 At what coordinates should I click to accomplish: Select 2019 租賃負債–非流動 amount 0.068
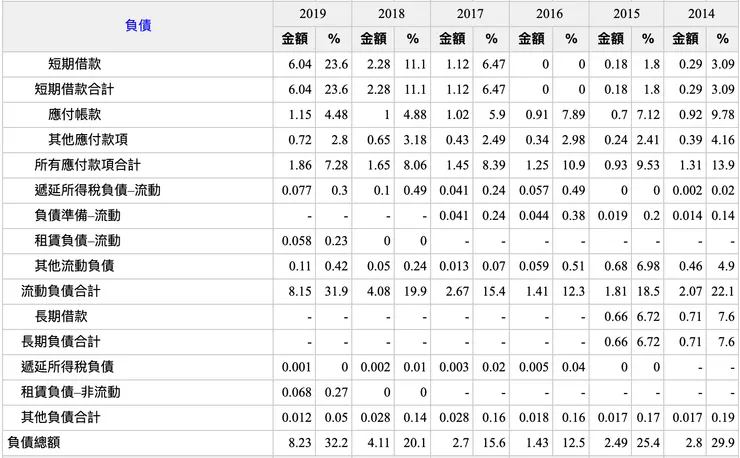coord(297,392)
